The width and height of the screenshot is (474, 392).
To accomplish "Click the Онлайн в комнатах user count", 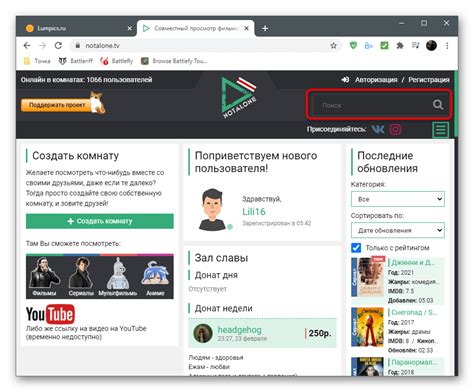I will pyautogui.click(x=86, y=80).
